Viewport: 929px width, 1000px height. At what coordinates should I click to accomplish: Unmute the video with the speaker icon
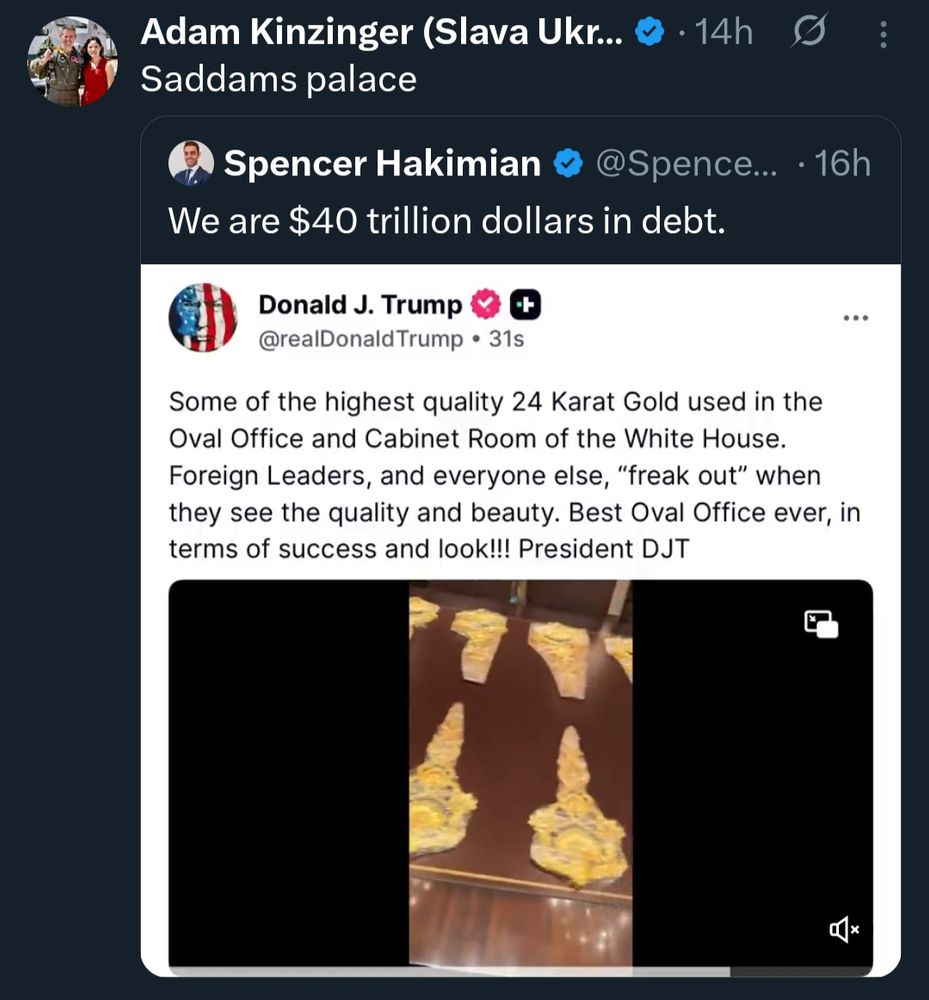click(x=844, y=929)
